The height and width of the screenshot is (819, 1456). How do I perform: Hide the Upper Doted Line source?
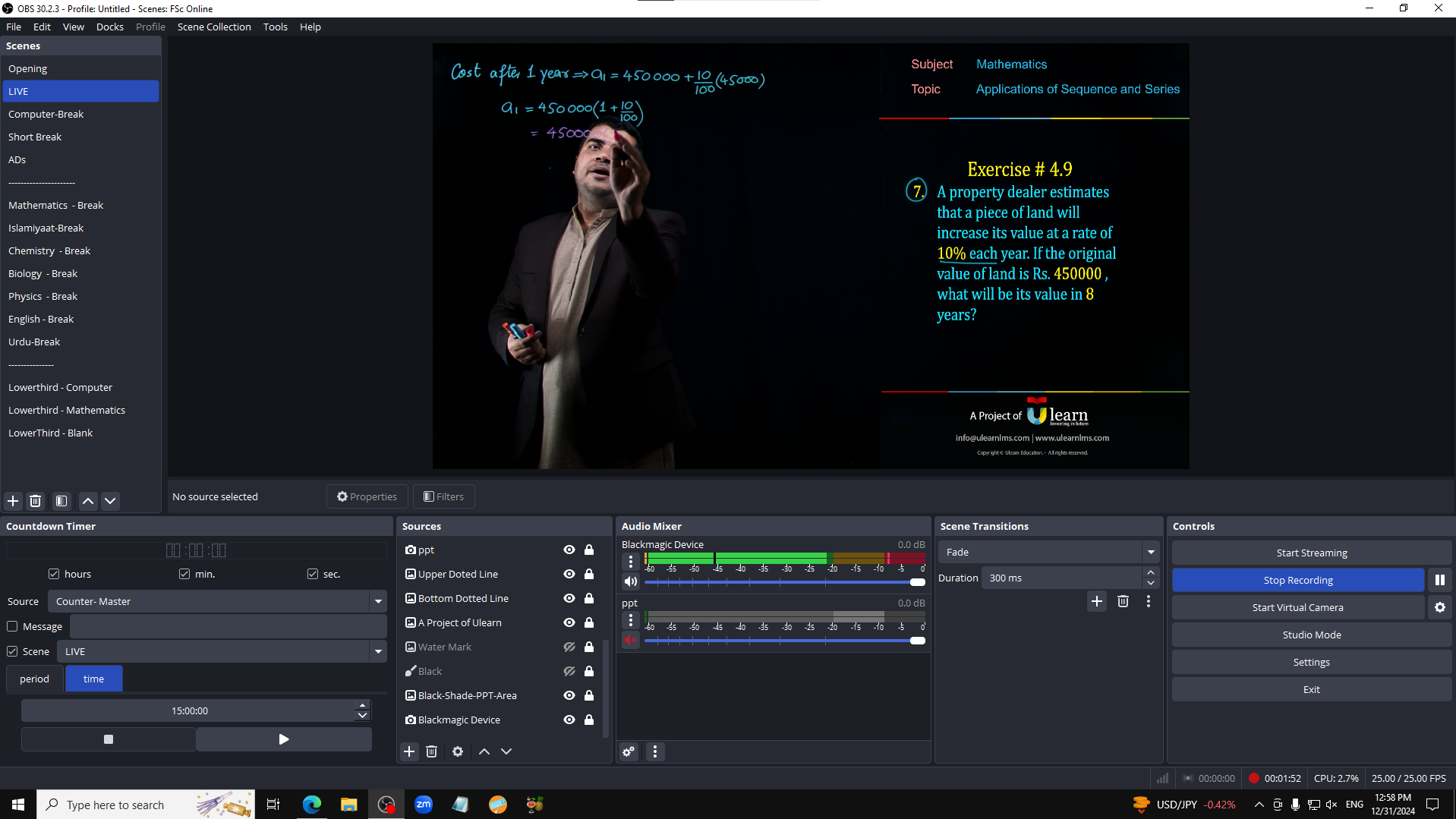(569, 574)
